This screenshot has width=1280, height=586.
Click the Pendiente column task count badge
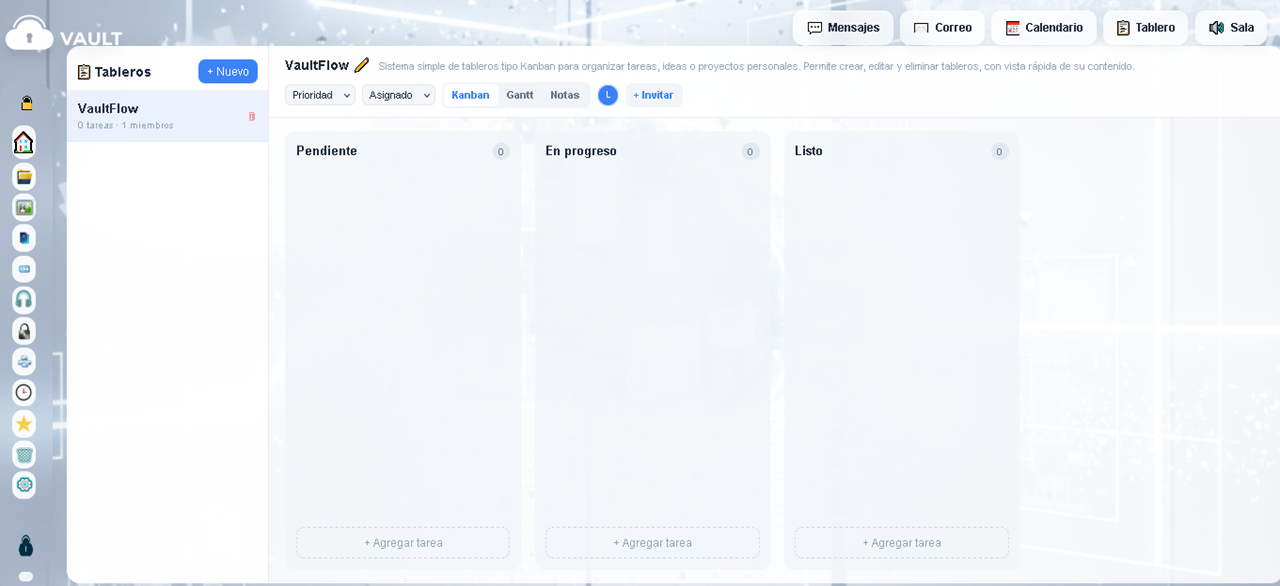(x=501, y=151)
